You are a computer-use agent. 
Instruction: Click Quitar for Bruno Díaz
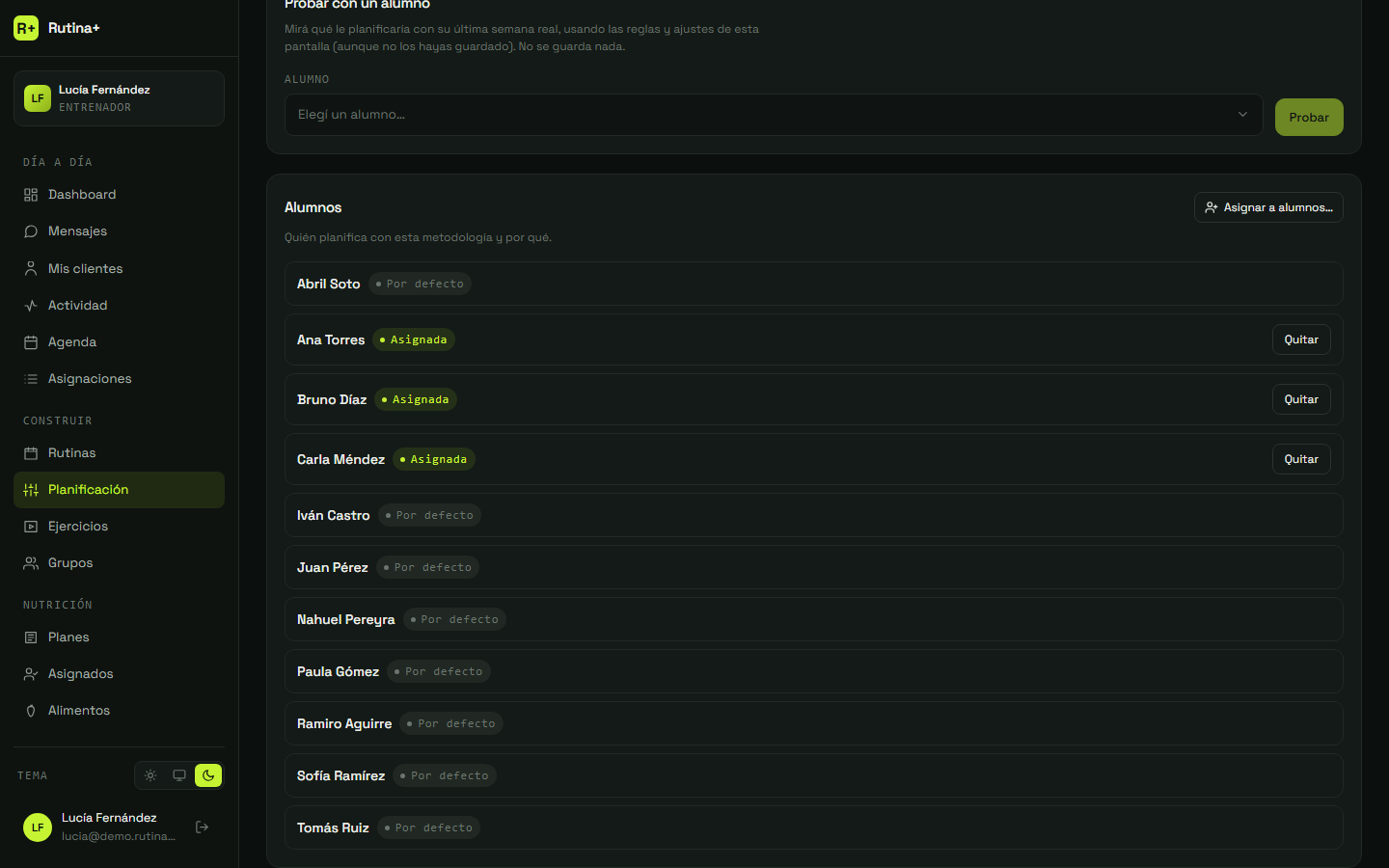(x=1301, y=399)
